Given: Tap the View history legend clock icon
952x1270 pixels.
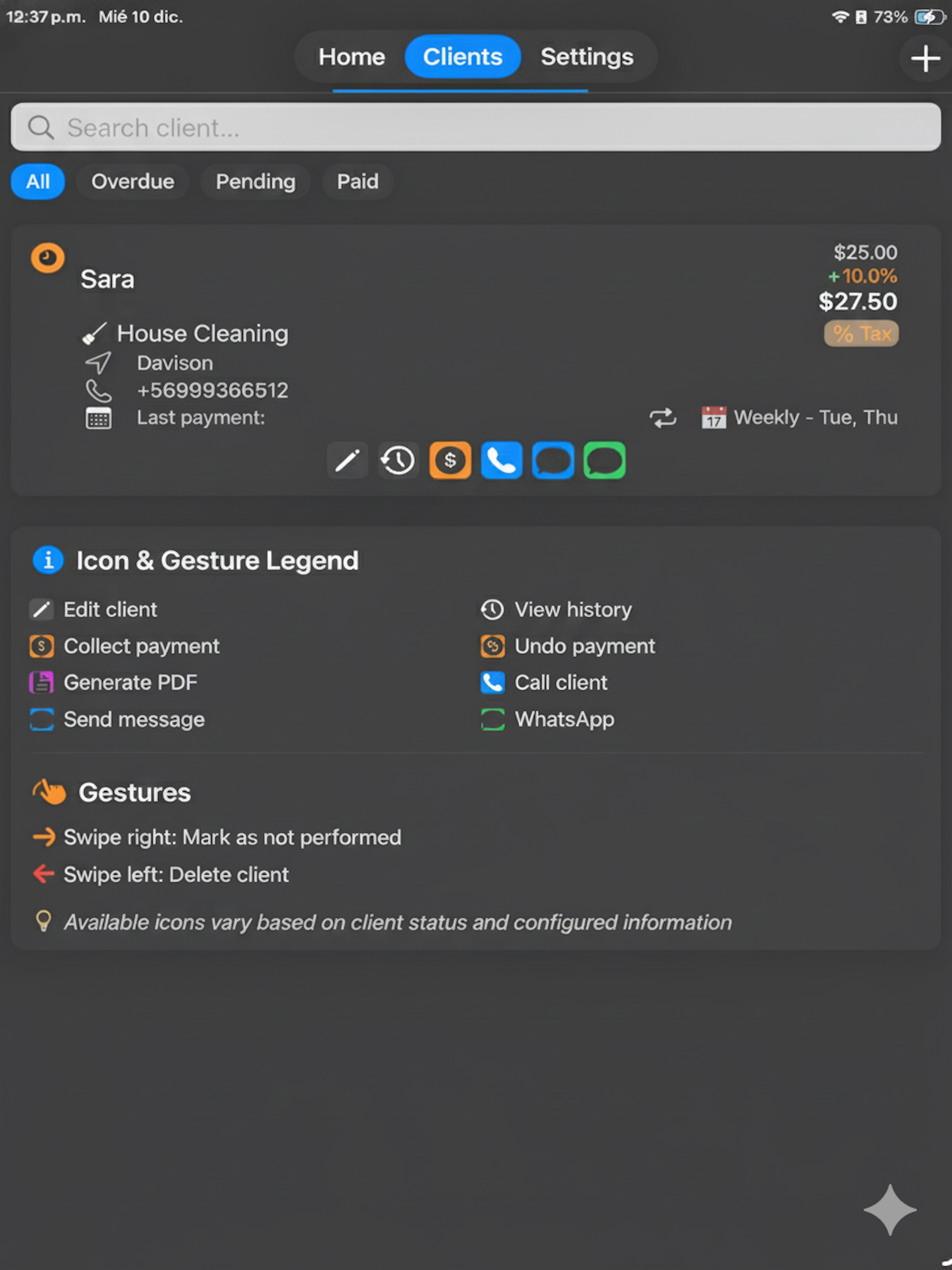Looking at the screenshot, I should pos(492,609).
